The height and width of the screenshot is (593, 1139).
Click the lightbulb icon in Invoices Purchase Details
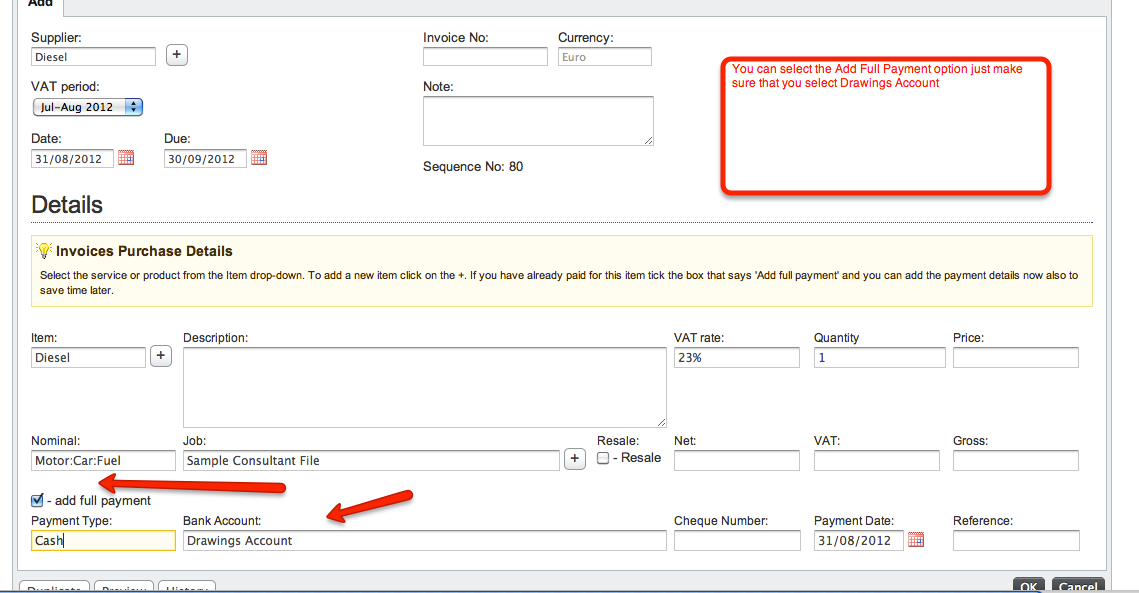point(44,250)
